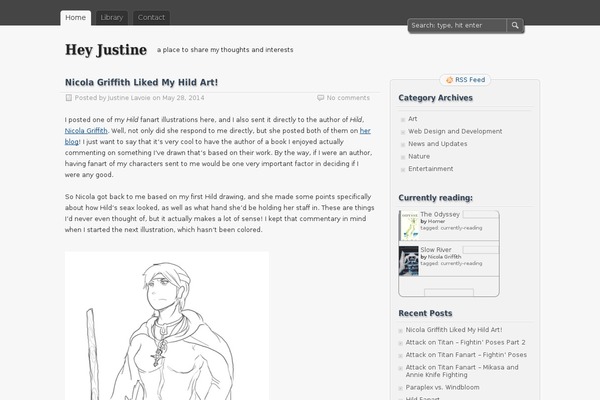Click the currently-reading tag under Slow River
The width and height of the screenshot is (600, 400).
(x=461, y=263)
